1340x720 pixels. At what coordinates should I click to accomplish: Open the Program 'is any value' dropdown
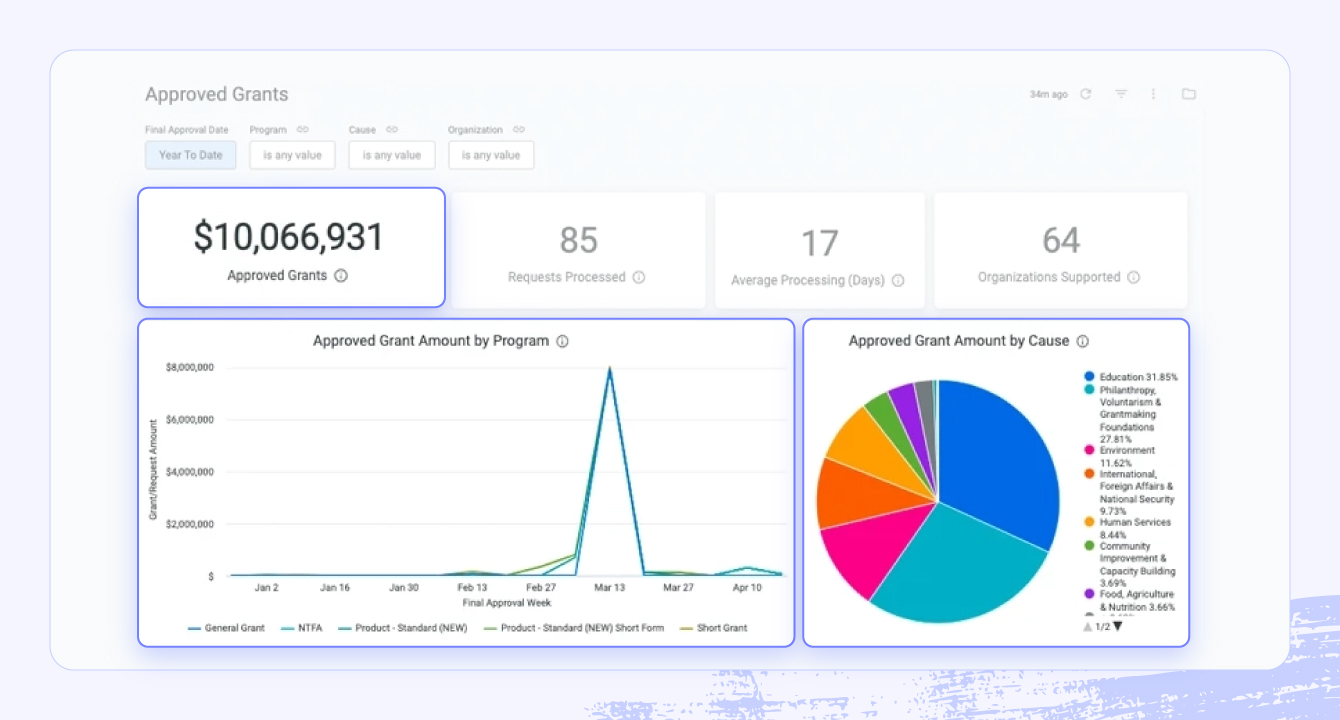click(292, 155)
